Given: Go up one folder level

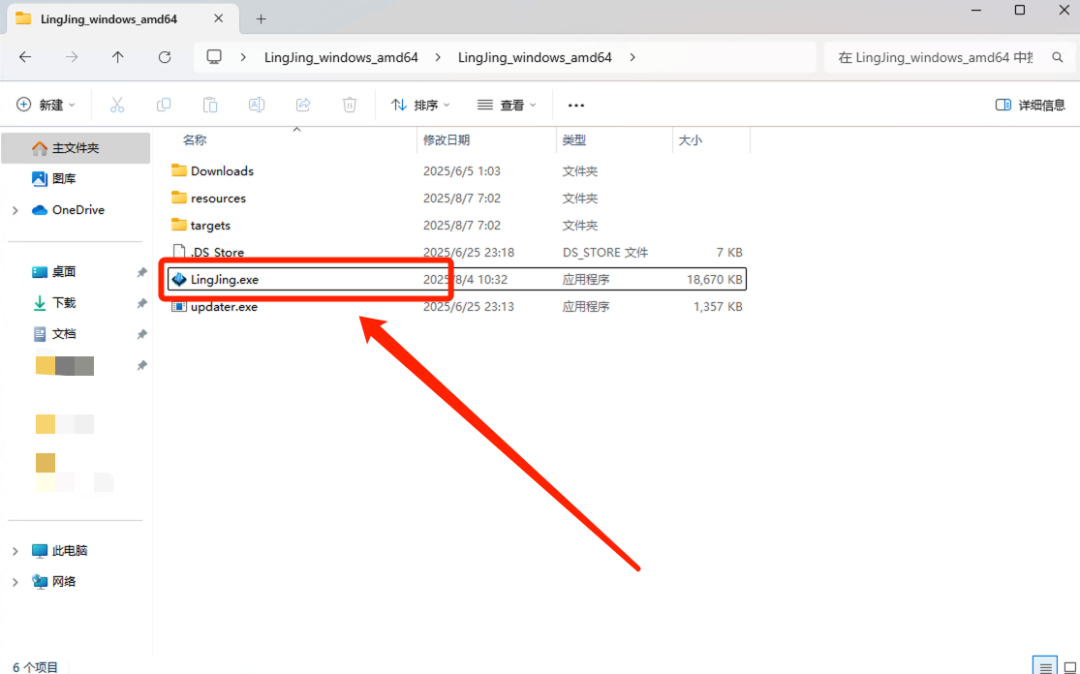Looking at the screenshot, I should (118, 57).
